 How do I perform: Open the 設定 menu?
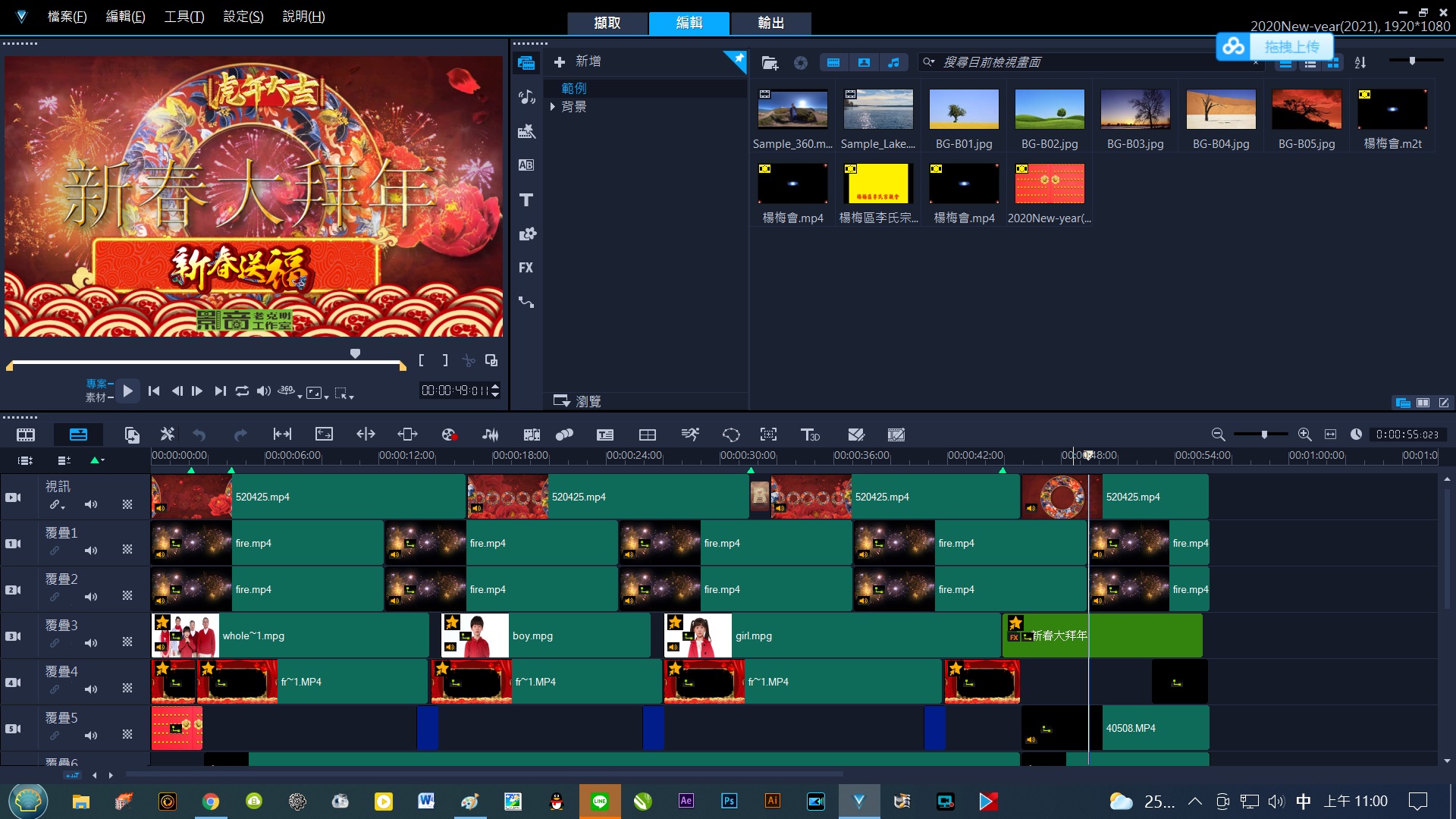(x=243, y=17)
